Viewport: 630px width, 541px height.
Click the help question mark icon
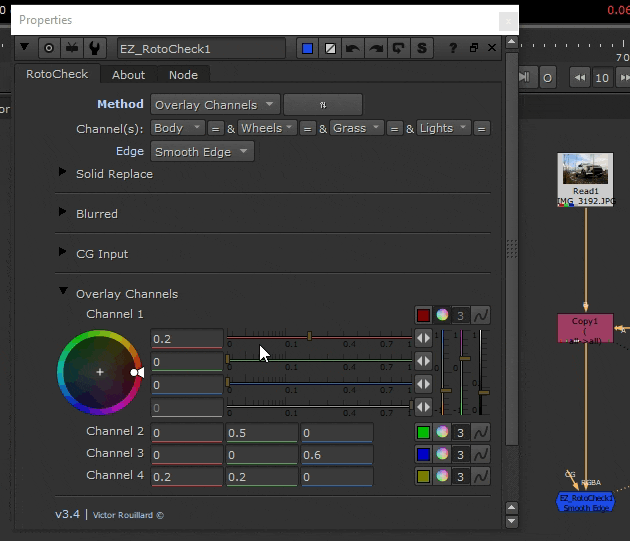pyautogui.click(x=453, y=48)
